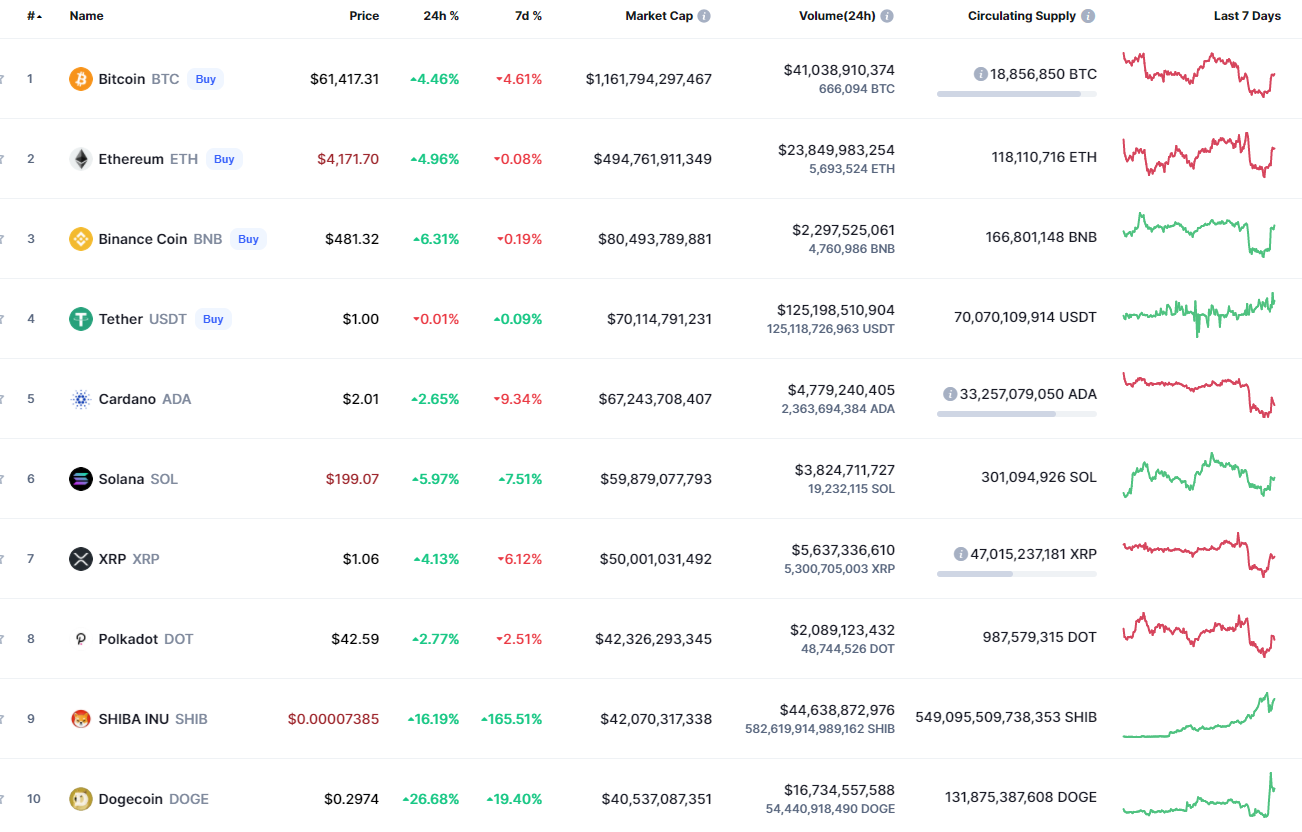This screenshot has width=1302, height=832.
Task: Open Dogecoin's 7-day sparkline chart
Action: pyautogui.click(x=1198, y=794)
